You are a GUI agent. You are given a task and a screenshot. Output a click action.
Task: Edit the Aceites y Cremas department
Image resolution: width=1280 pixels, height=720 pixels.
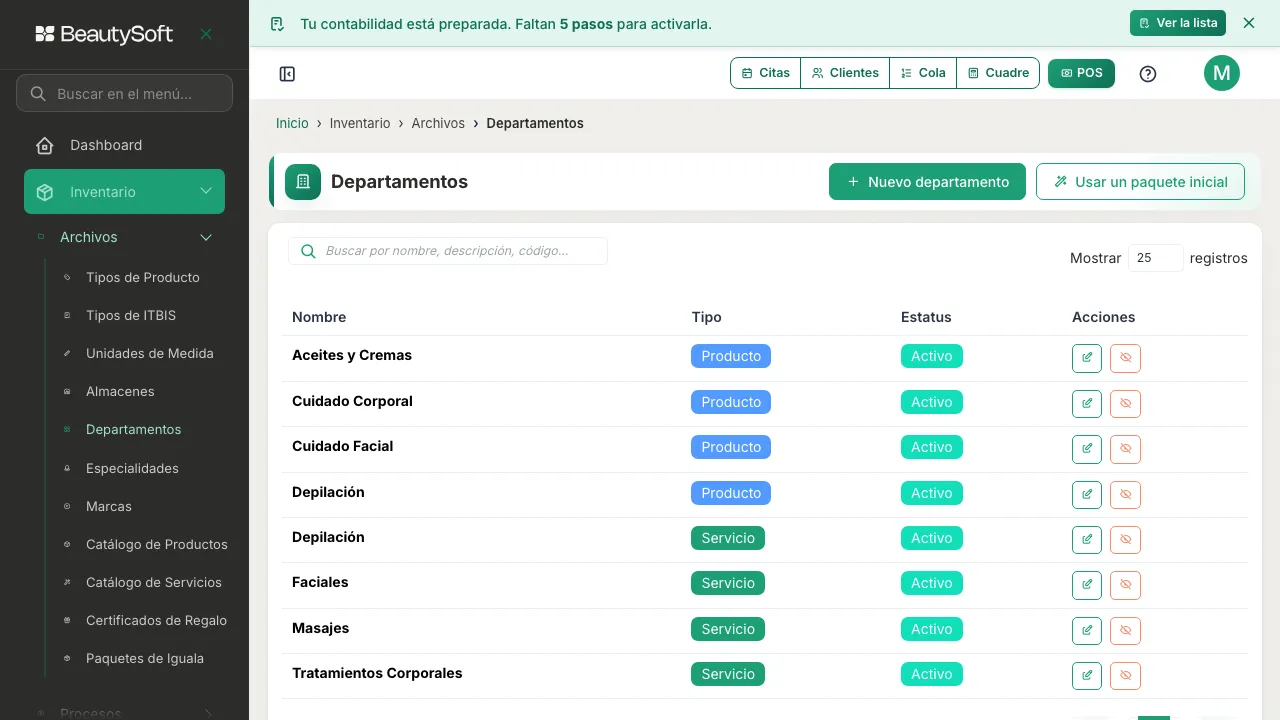click(1087, 358)
